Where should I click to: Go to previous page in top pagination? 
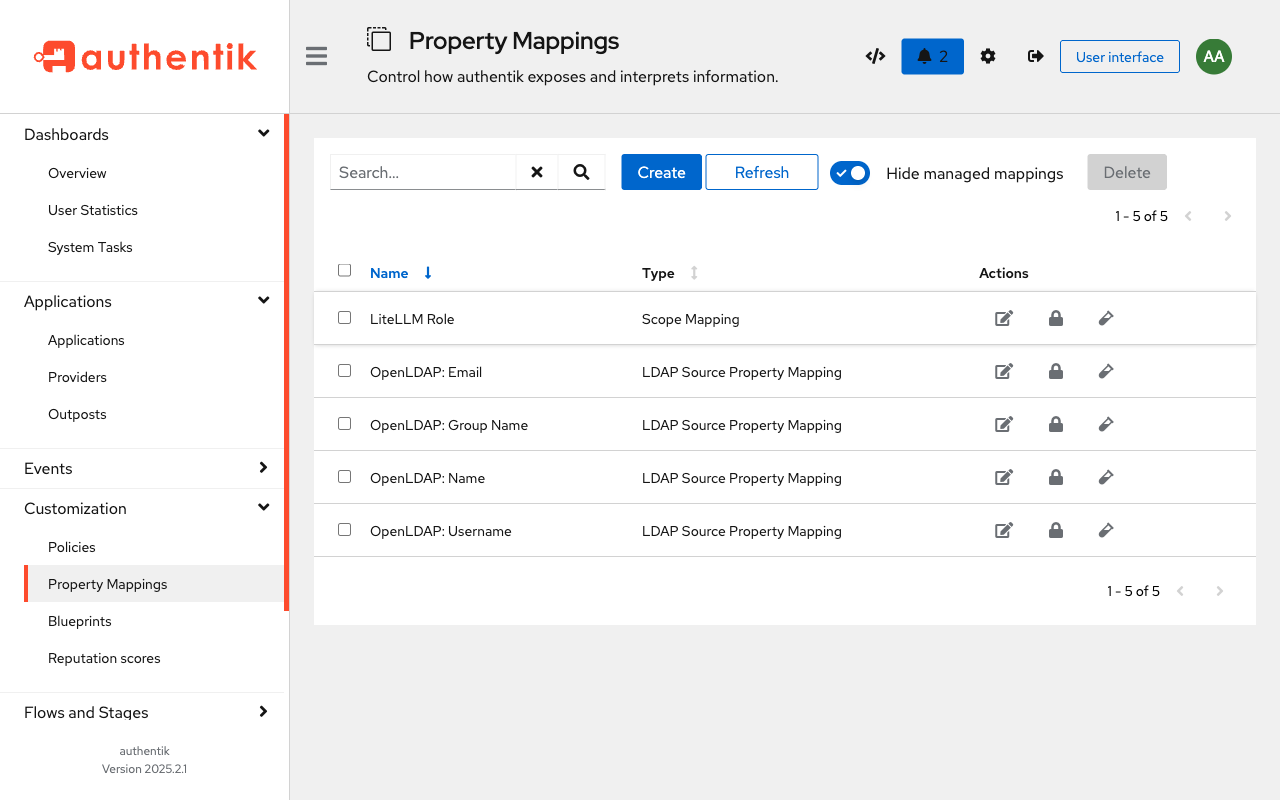1188,216
